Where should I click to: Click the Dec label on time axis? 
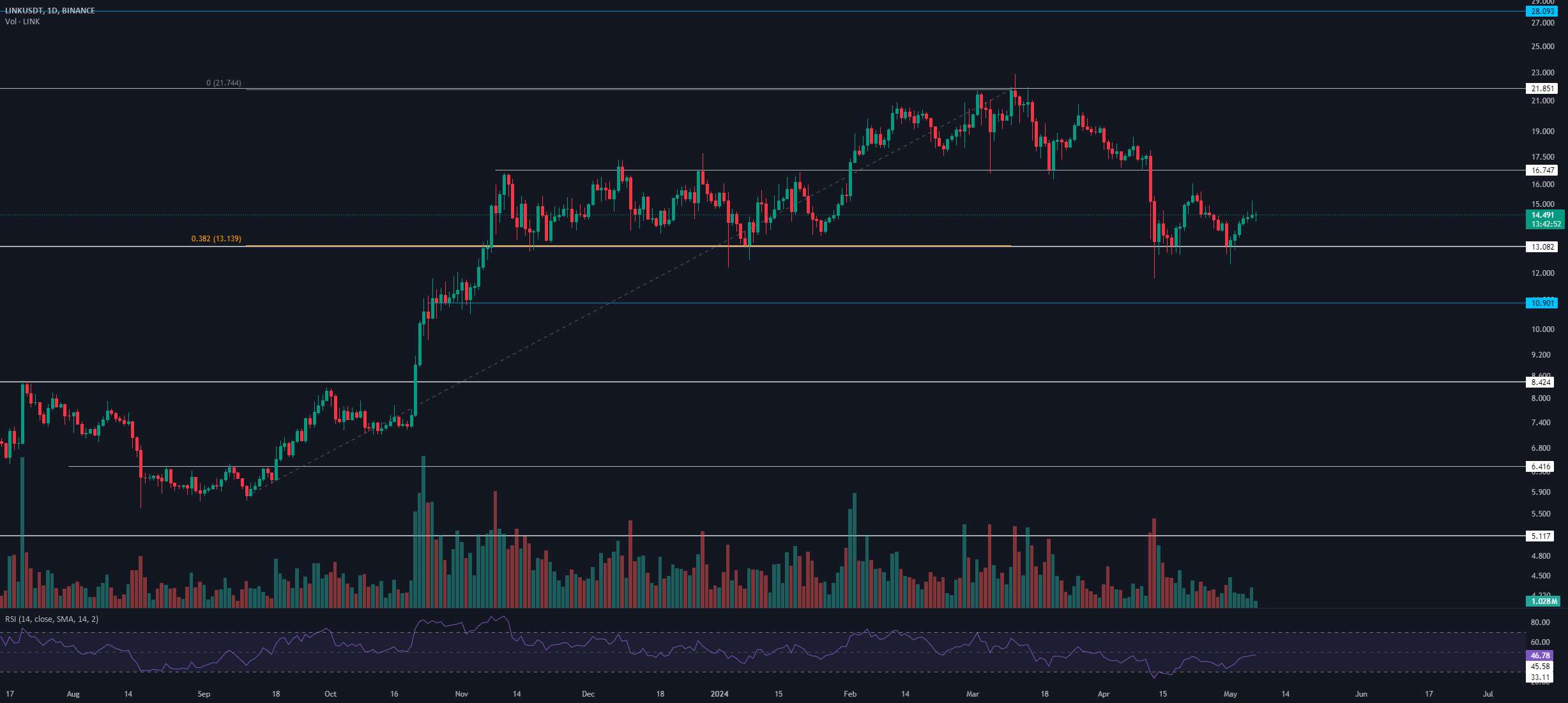[x=588, y=694]
